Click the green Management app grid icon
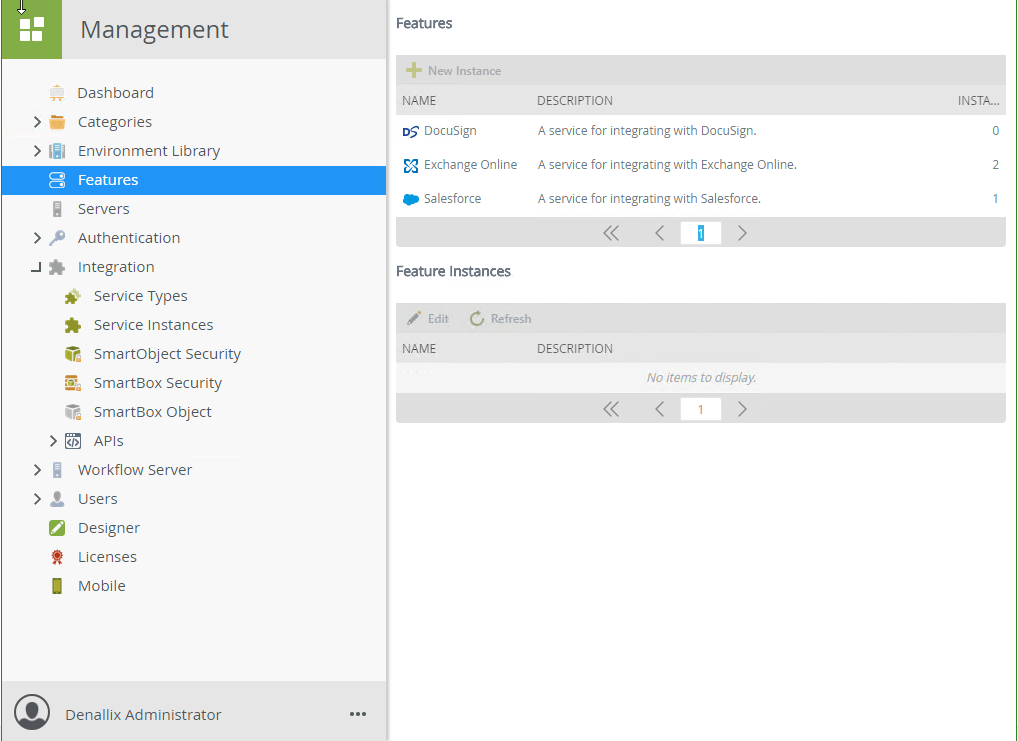Image resolution: width=1018 pixels, height=741 pixels. tap(31, 30)
